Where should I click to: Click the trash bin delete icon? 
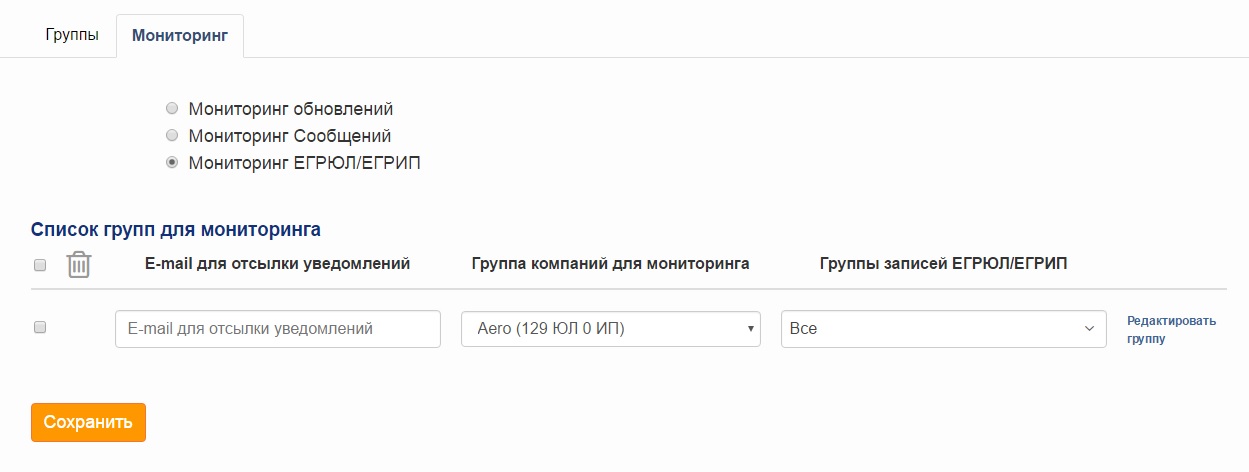79,265
